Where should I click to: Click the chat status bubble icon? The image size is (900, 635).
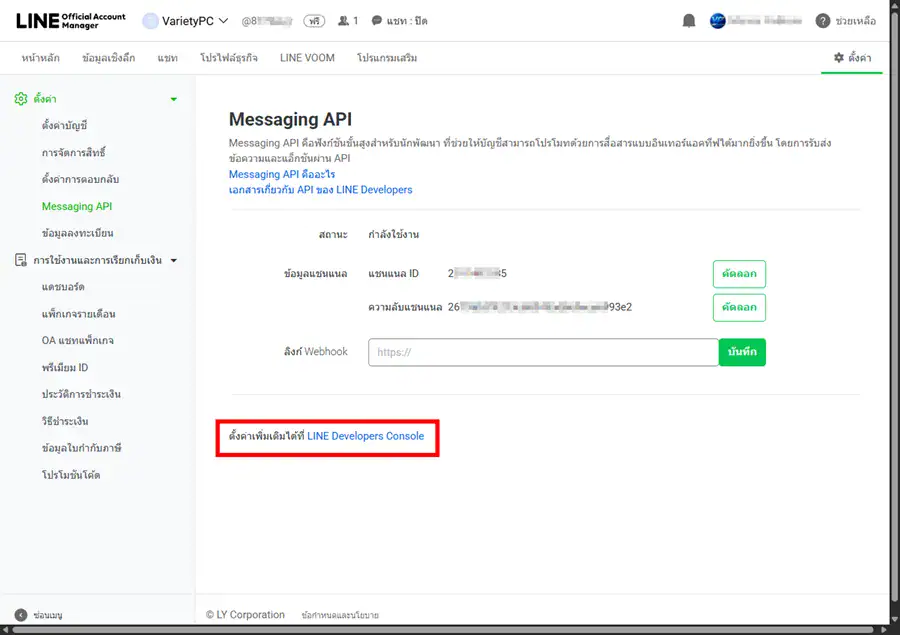click(x=377, y=21)
